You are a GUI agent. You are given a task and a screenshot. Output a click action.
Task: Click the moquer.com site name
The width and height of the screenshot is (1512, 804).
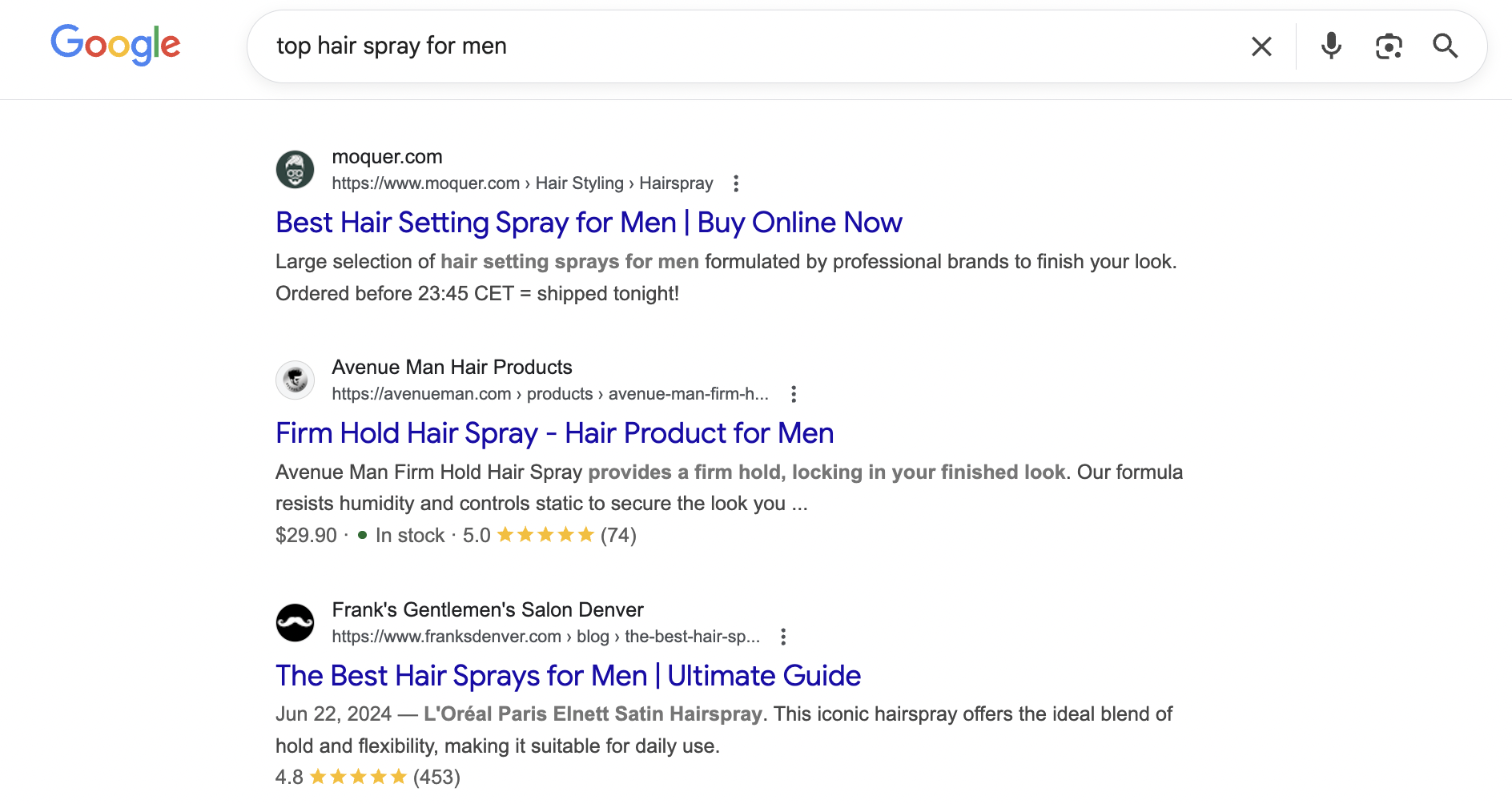pyautogui.click(x=387, y=157)
